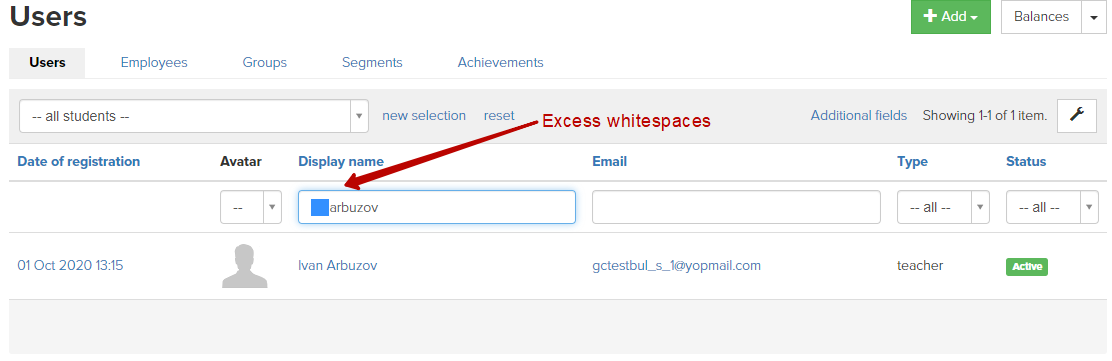The height and width of the screenshot is (361, 1112).
Task: Open the Type filter dropdown
Action: click(x=943, y=207)
